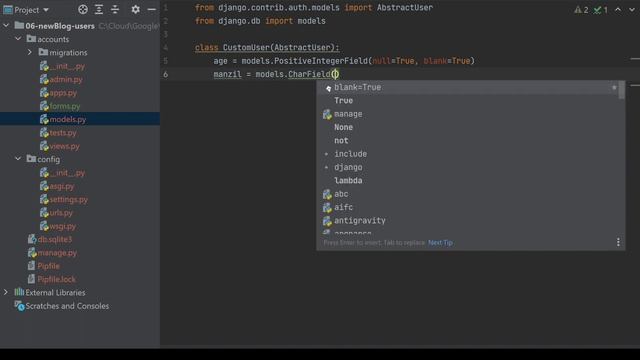Collapse the config folder
This screenshot has height=360, width=640.
(18, 159)
